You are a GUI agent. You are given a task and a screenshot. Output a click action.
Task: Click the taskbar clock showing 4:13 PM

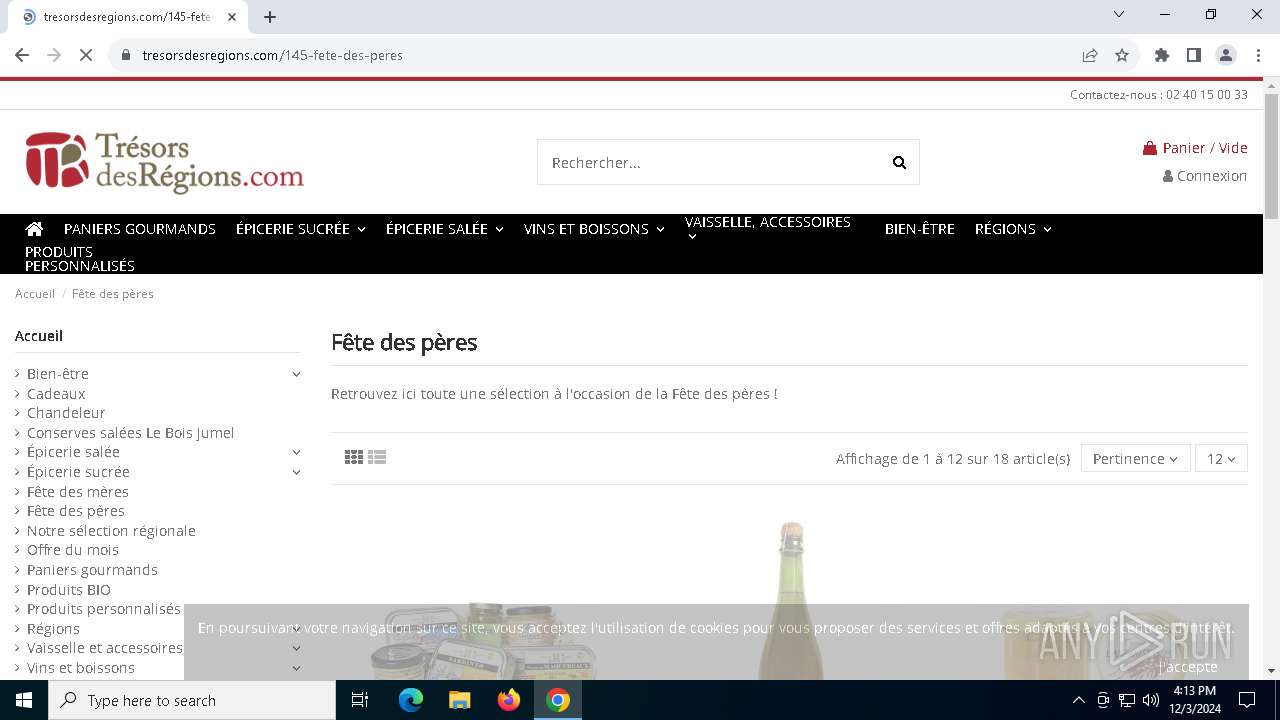1194,700
